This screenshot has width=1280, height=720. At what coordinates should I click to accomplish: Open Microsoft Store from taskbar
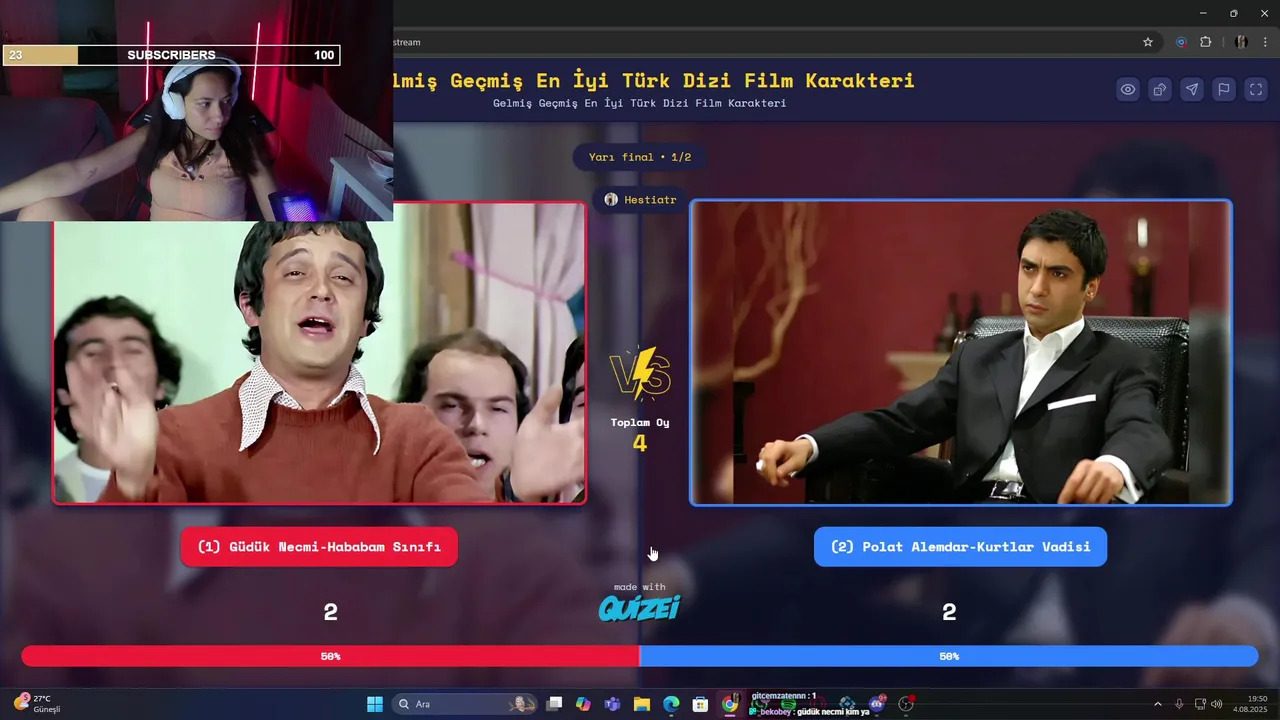(700, 704)
